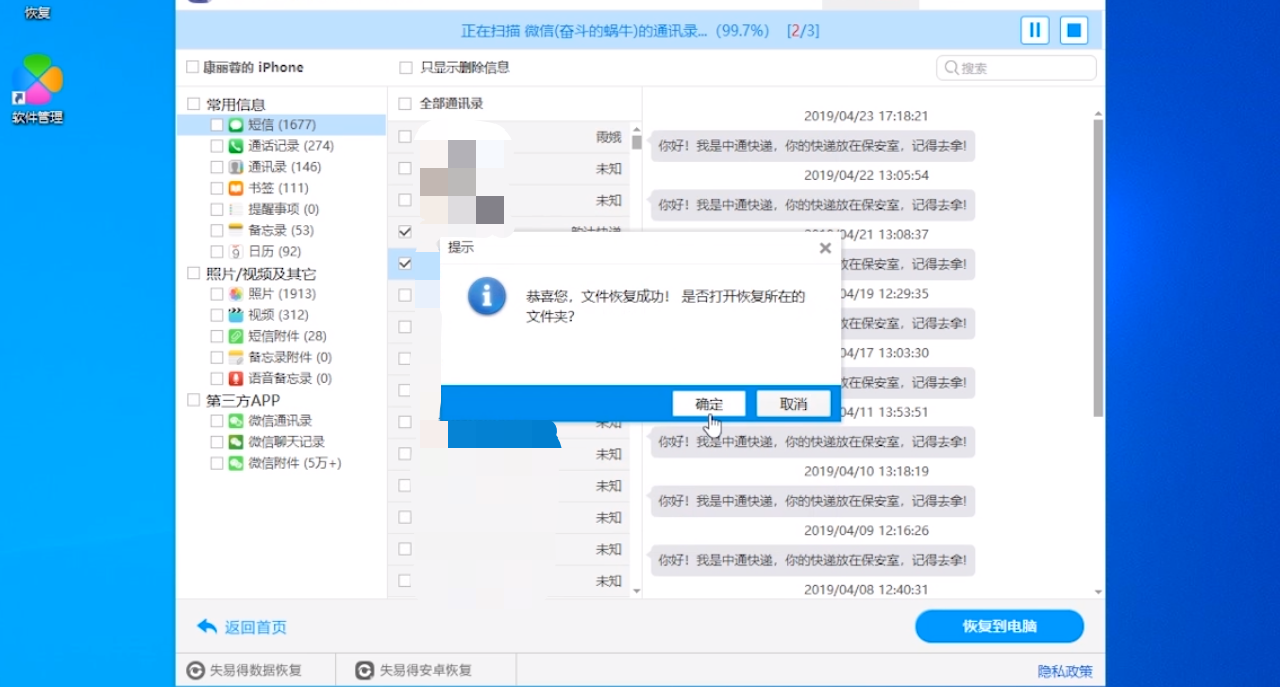Click the 书签 bookmarks icon
This screenshot has width=1280, height=687.
tap(236, 188)
